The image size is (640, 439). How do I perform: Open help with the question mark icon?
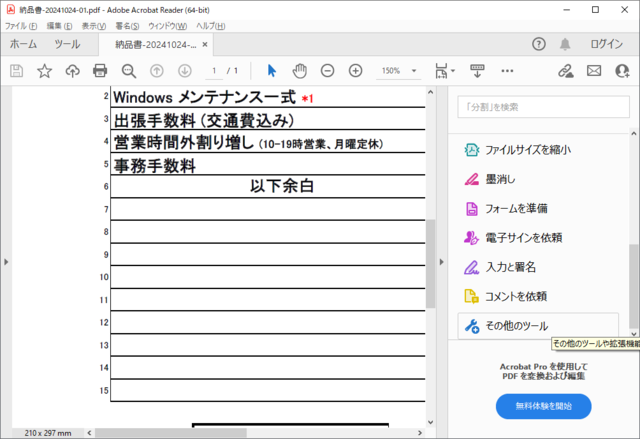point(539,44)
